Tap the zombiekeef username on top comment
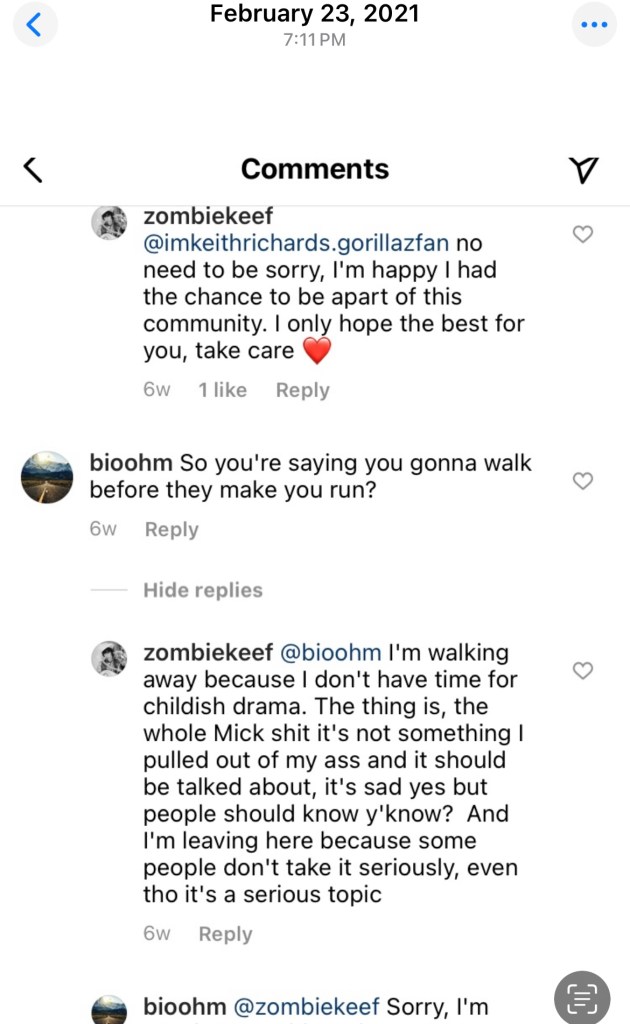This screenshot has width=630, height=1024. point(208,216)
